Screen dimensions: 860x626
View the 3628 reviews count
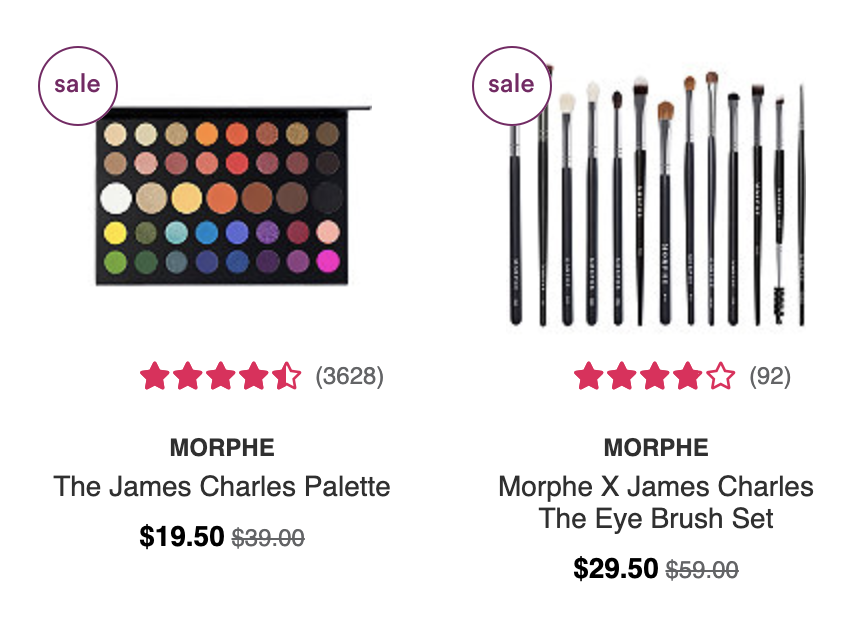click(x=349, y=376)
